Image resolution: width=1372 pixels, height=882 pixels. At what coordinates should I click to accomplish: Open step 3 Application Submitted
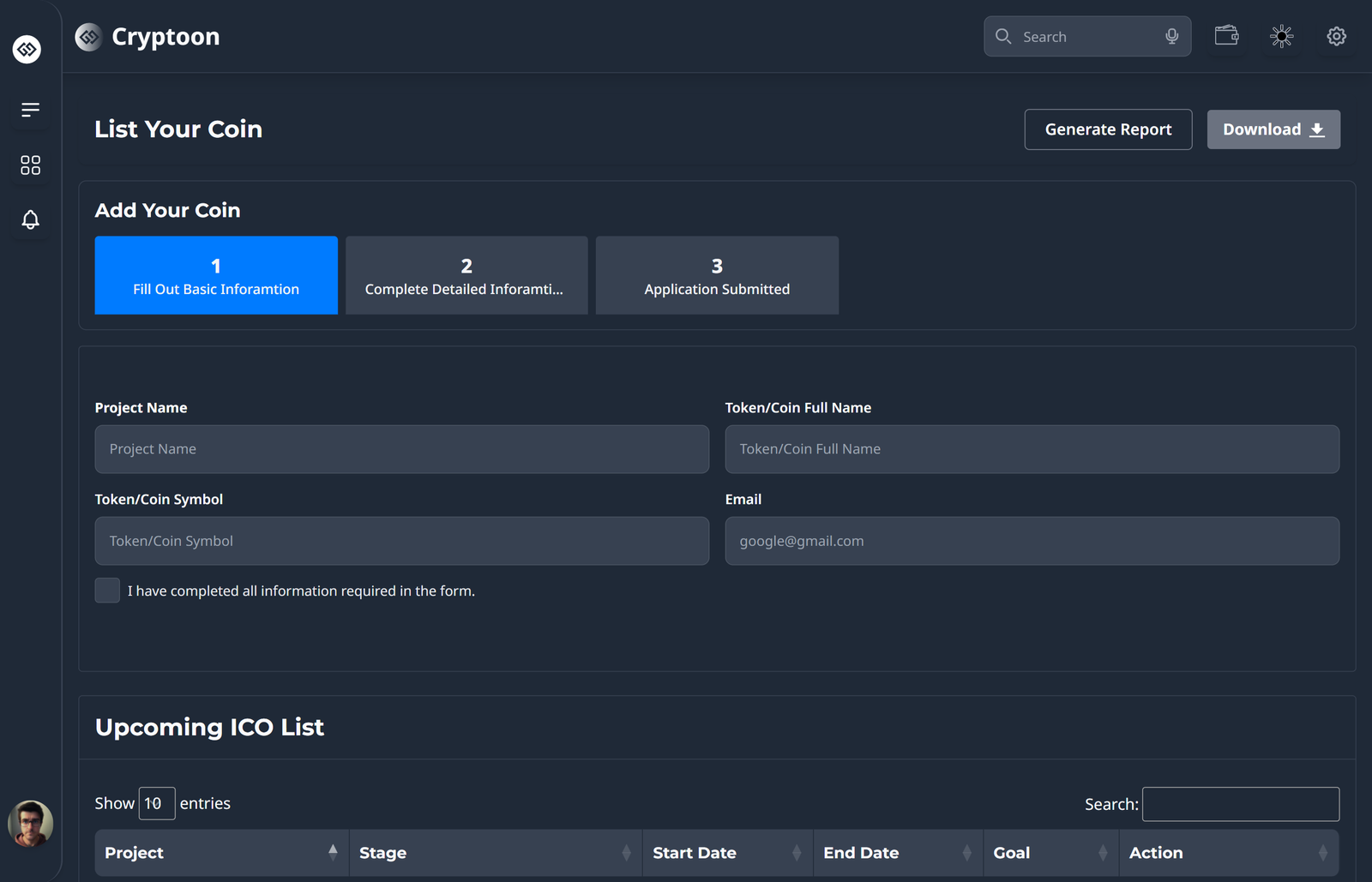click(716, 275)
